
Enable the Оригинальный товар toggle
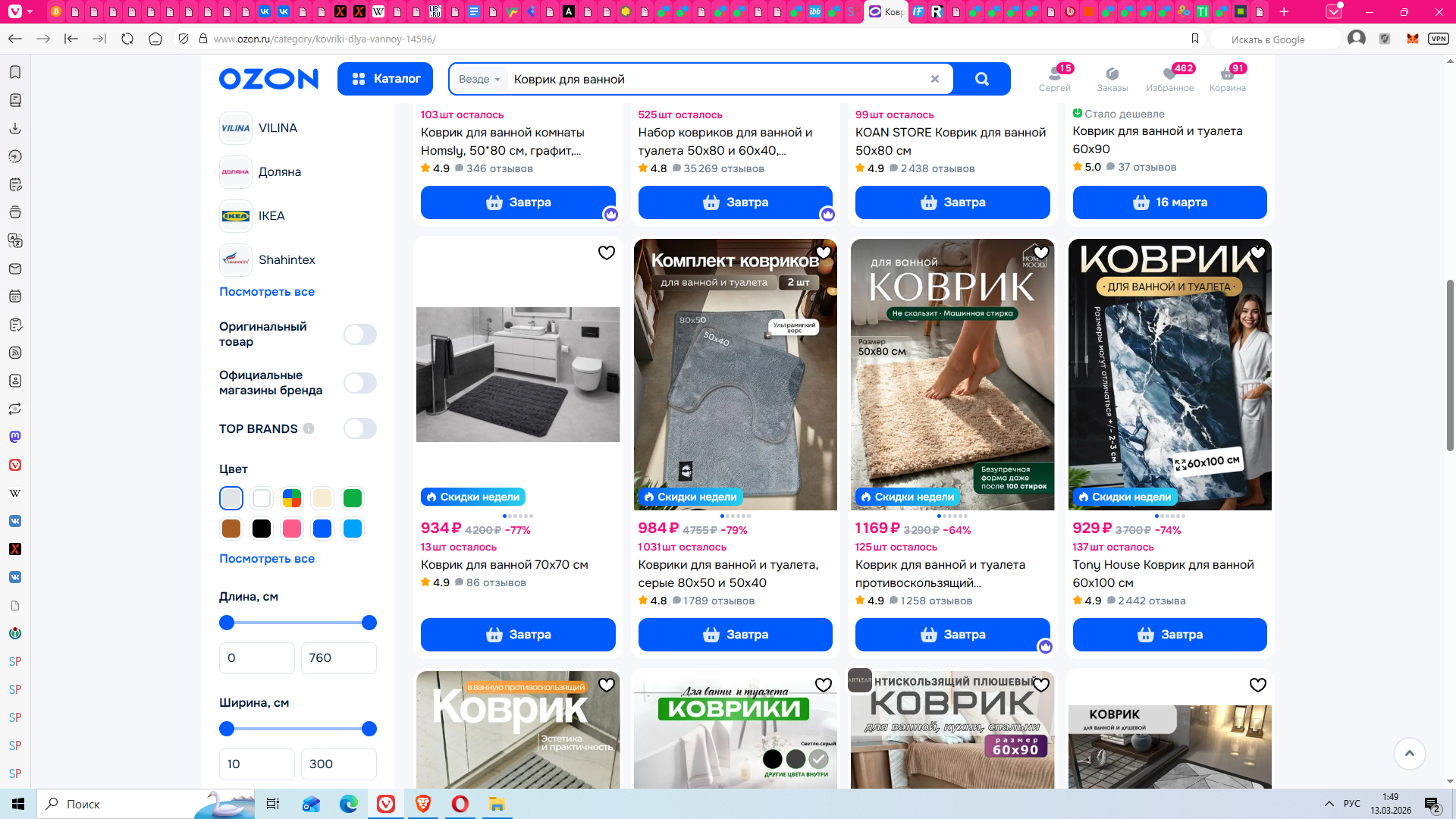coord(359,334)
